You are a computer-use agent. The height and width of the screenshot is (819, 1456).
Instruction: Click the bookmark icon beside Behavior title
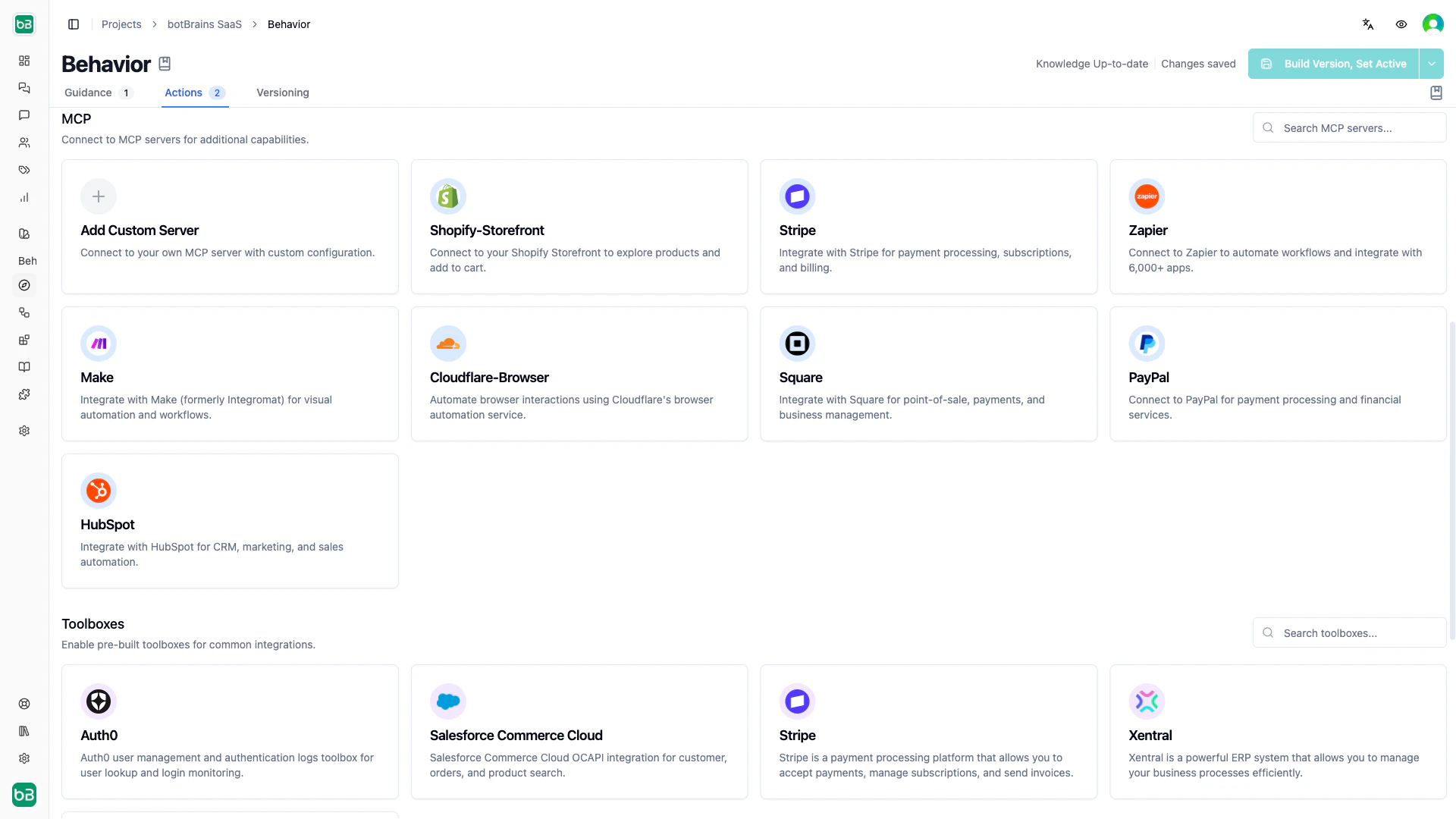point(165,64)
